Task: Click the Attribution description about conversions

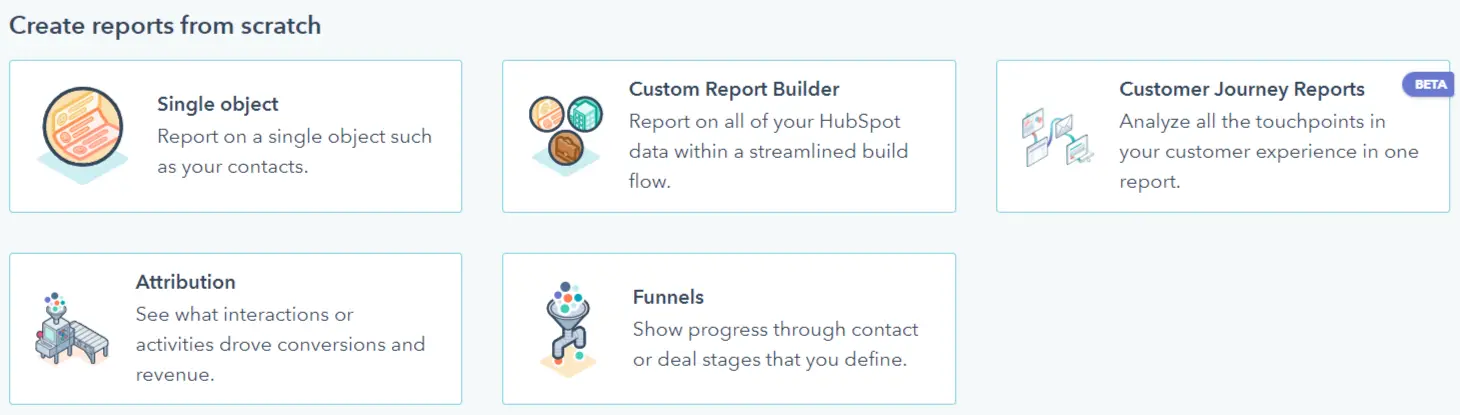Action: (280, 345)
